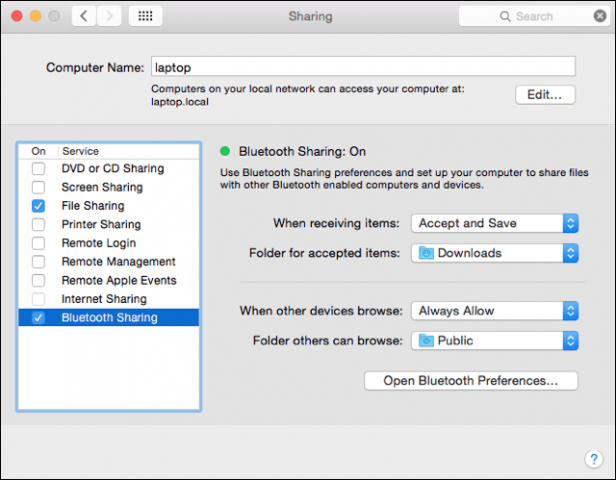Click the green Bluetooth Sharing status indicator
This screenshot has height=480, width=616.
tap(225, 151)
